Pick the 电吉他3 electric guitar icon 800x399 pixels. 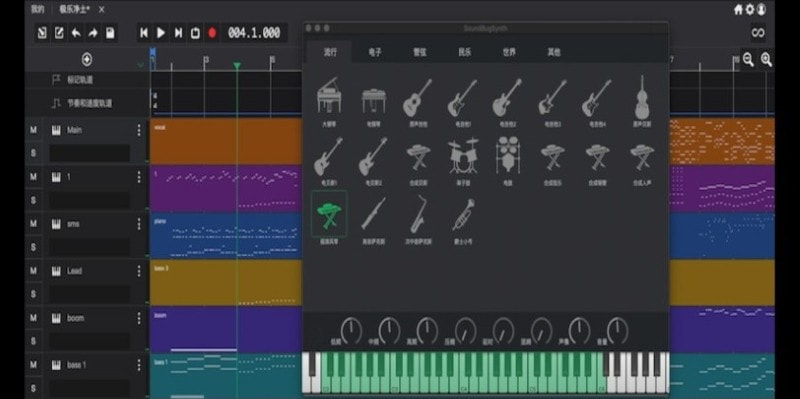tap(553, 97)
